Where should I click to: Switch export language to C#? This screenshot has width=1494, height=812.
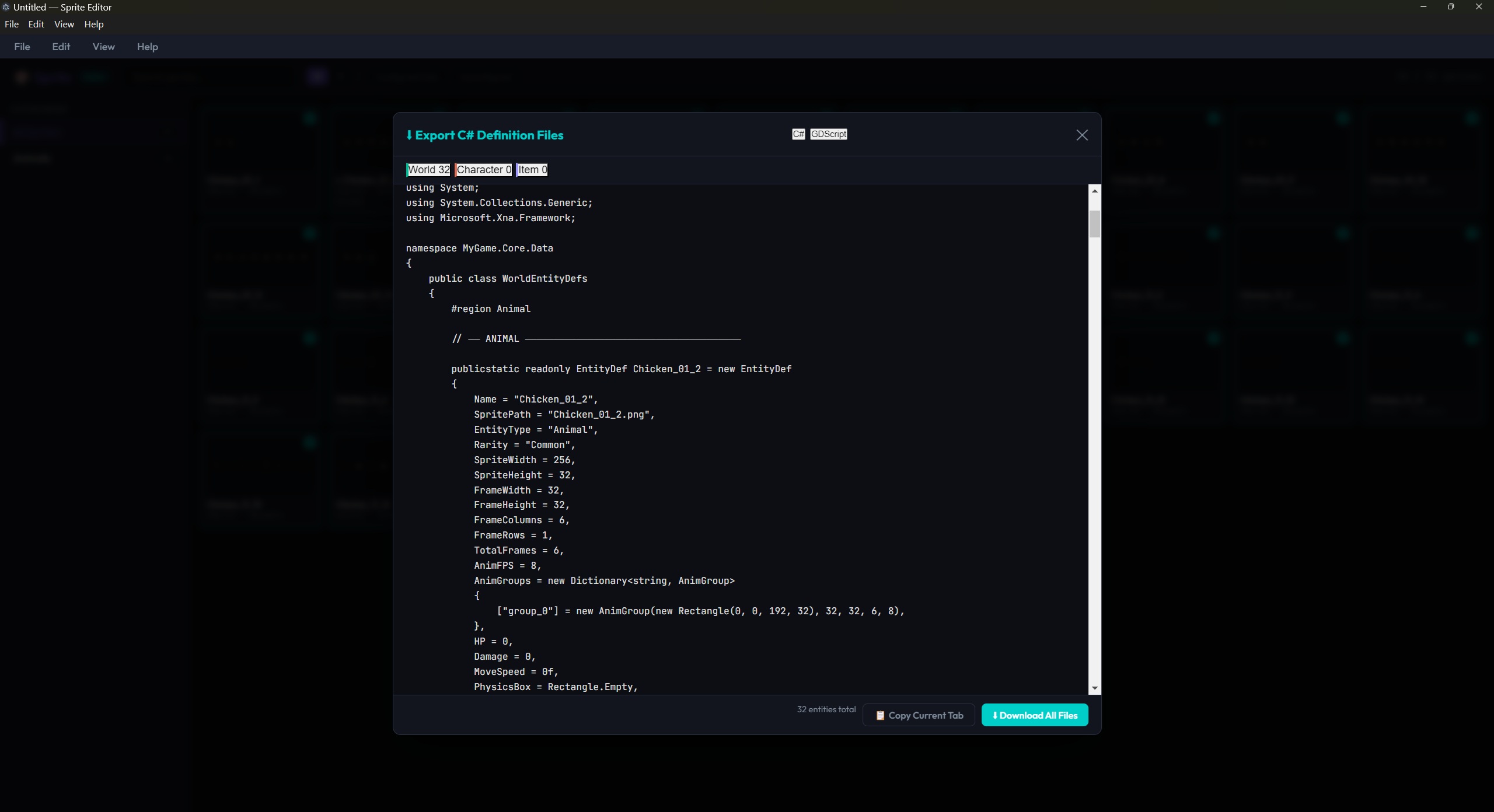[798, 134]
